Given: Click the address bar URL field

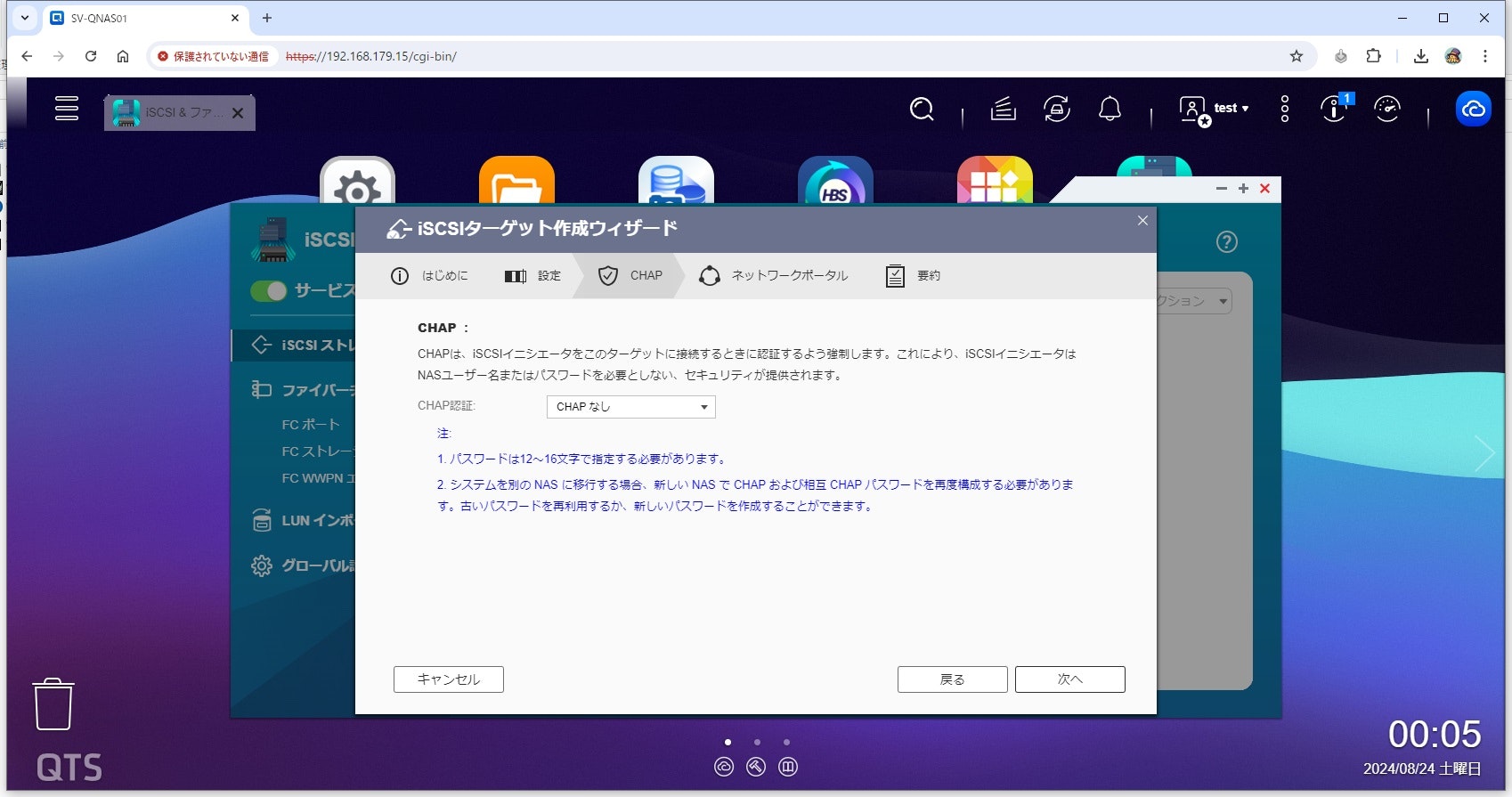Looking at the screenshot, I should [x=730, y=56].
